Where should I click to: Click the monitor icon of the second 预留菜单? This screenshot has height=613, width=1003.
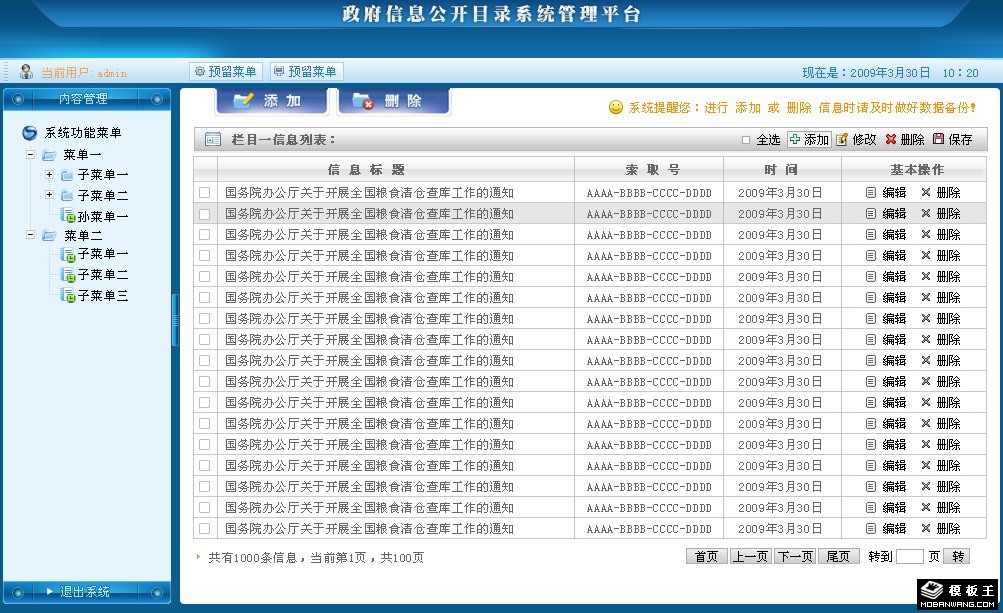coord(279,72)
